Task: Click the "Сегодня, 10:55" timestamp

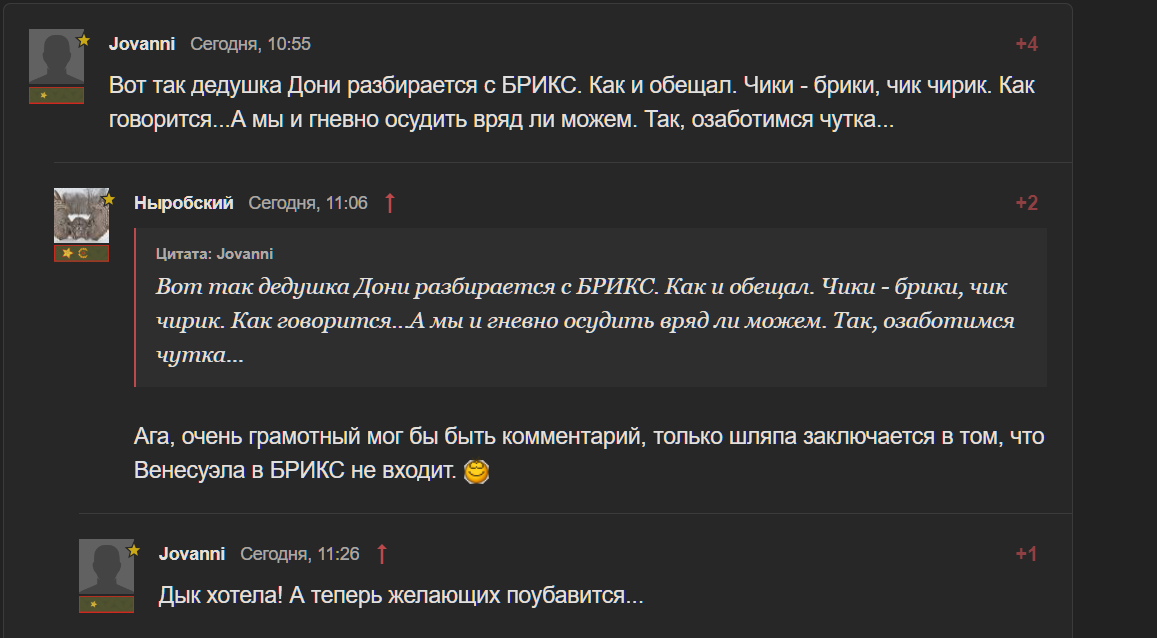Action: (251, 44)
